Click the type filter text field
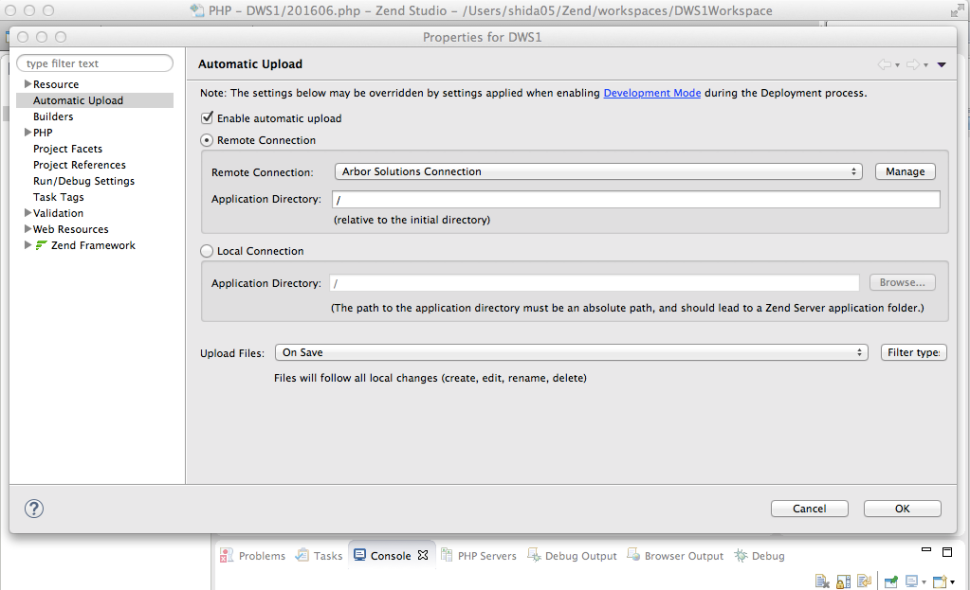Viewport: 970px width, 590px height. tap(95, 63)
